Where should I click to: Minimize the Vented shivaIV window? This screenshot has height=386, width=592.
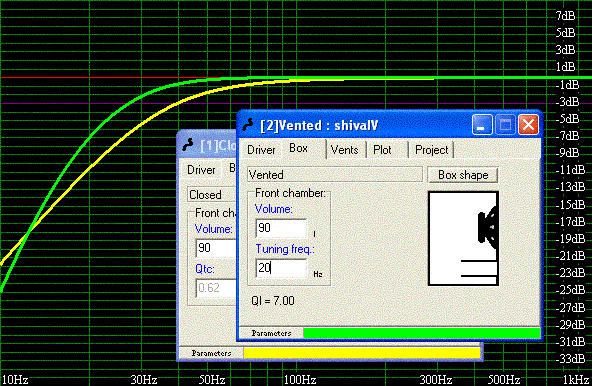(482, 125)
